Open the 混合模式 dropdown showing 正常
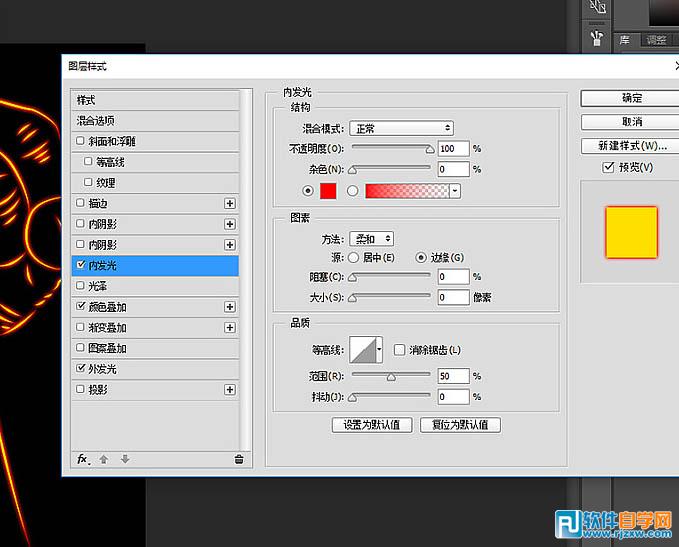The width and height of the screenshot is (679, 547). pos(401,128)
